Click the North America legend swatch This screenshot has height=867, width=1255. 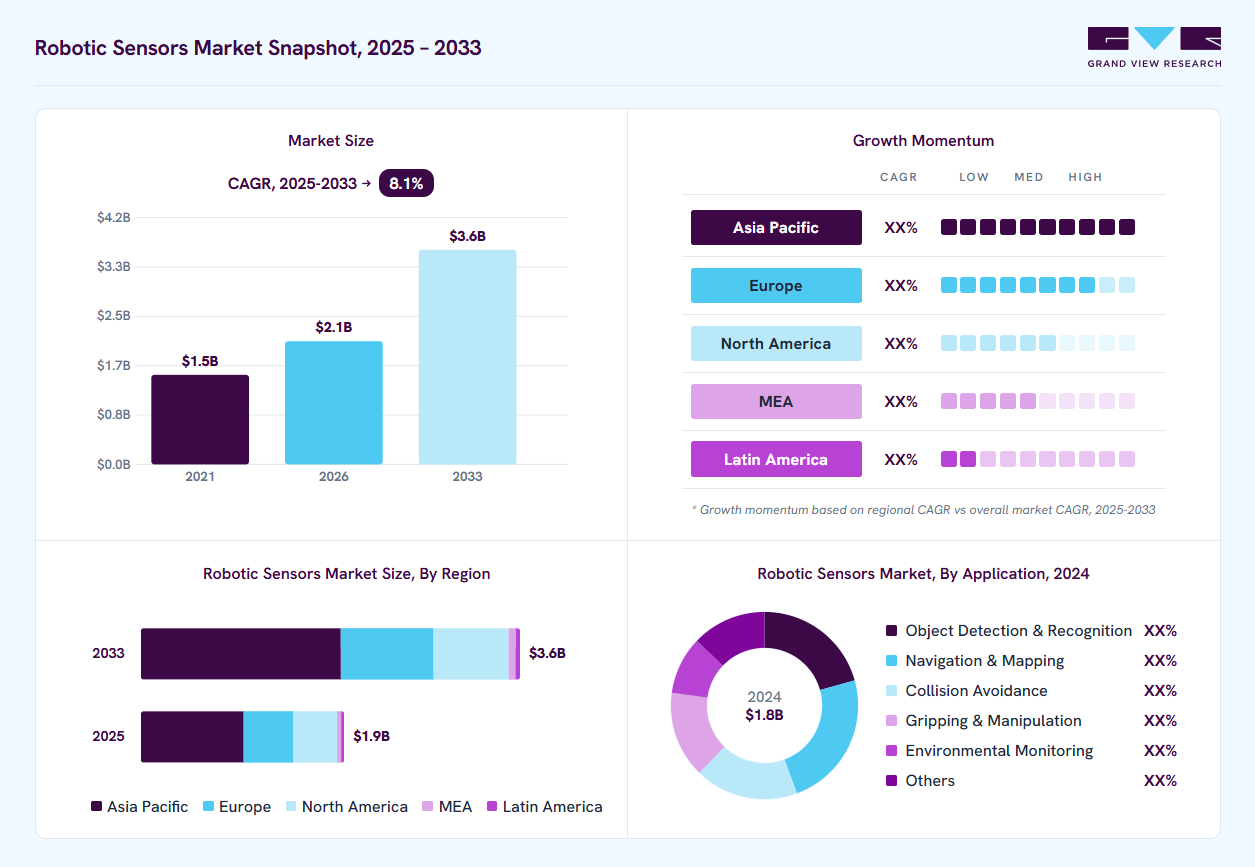pos(291,806)
